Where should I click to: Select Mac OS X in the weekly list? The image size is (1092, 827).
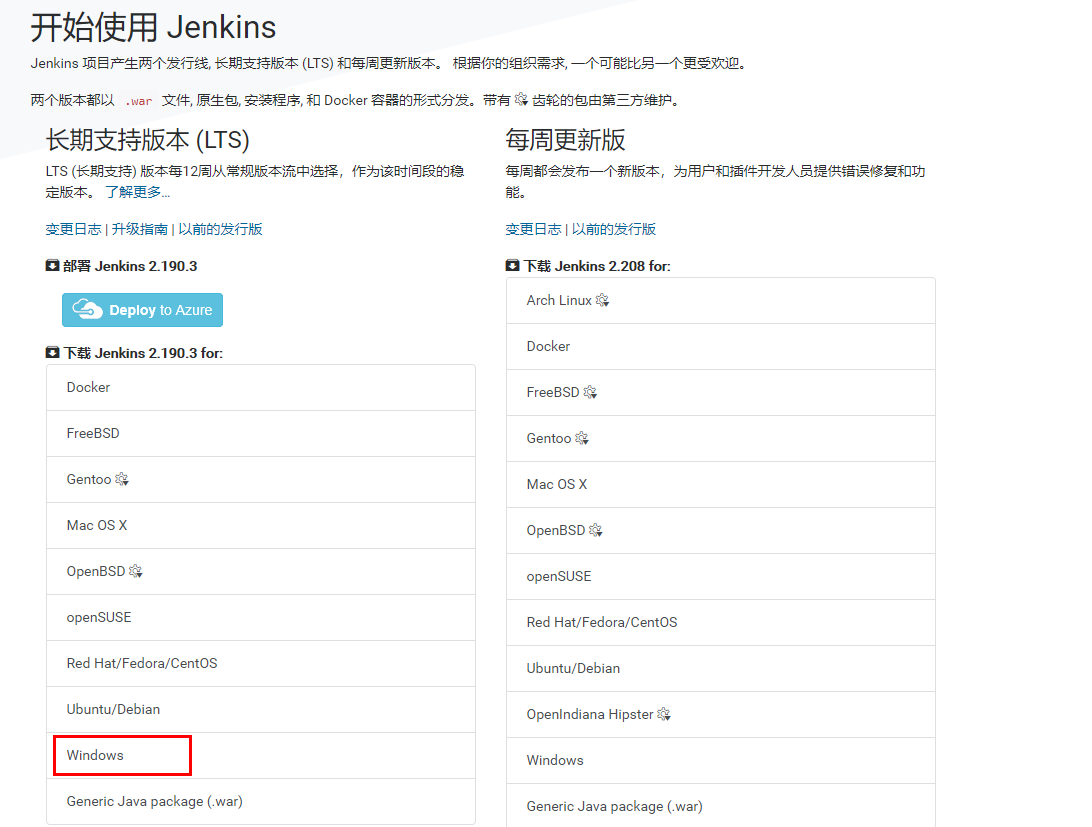click(x=721, y=484)
